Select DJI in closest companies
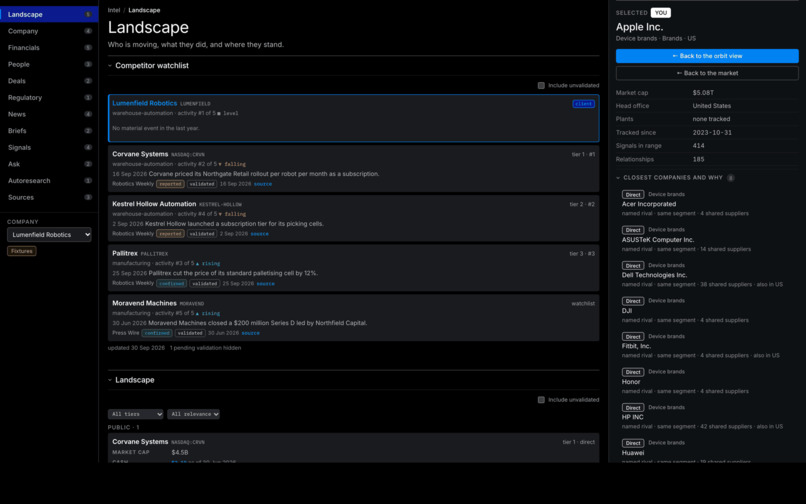This screenshot has height=504, width=806. click(x=627, y=311)
